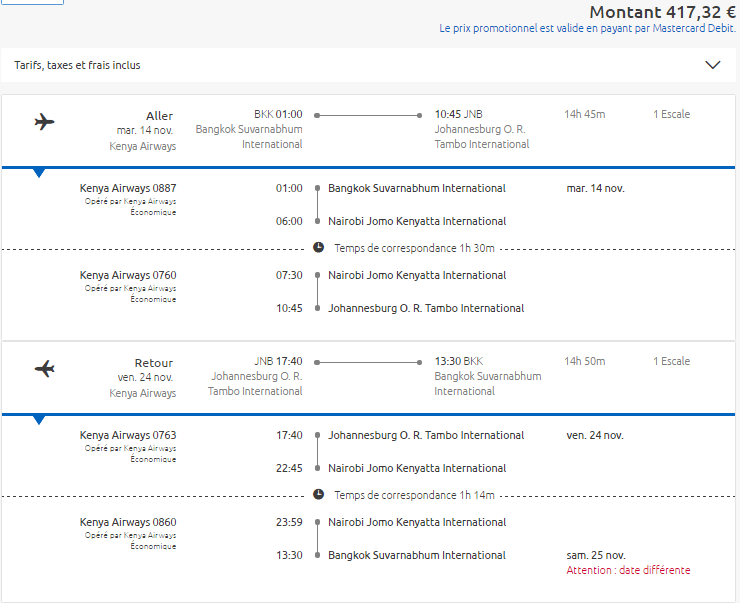Click the 14h 50m duration

pos(585,361)
